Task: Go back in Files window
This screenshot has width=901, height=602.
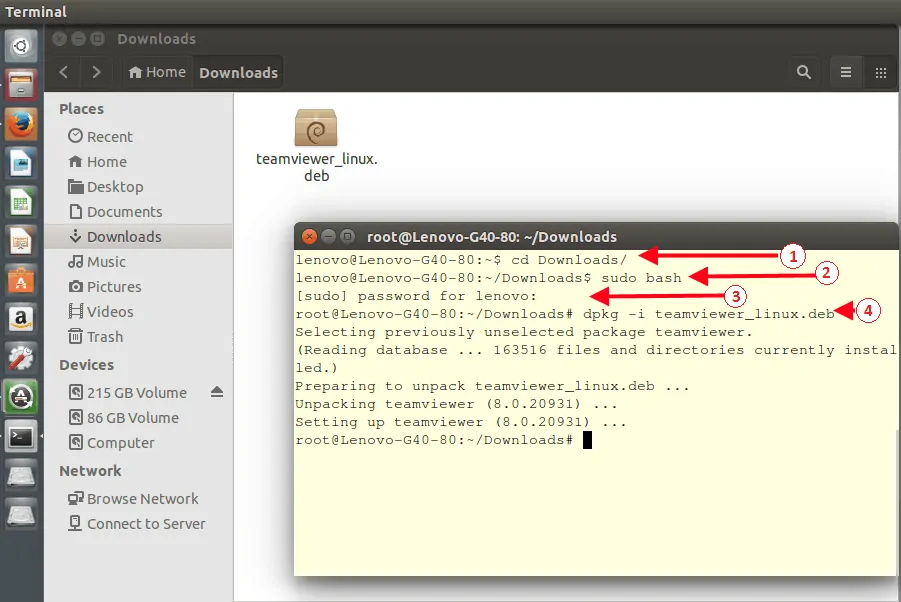Action: tap(64, 72)
